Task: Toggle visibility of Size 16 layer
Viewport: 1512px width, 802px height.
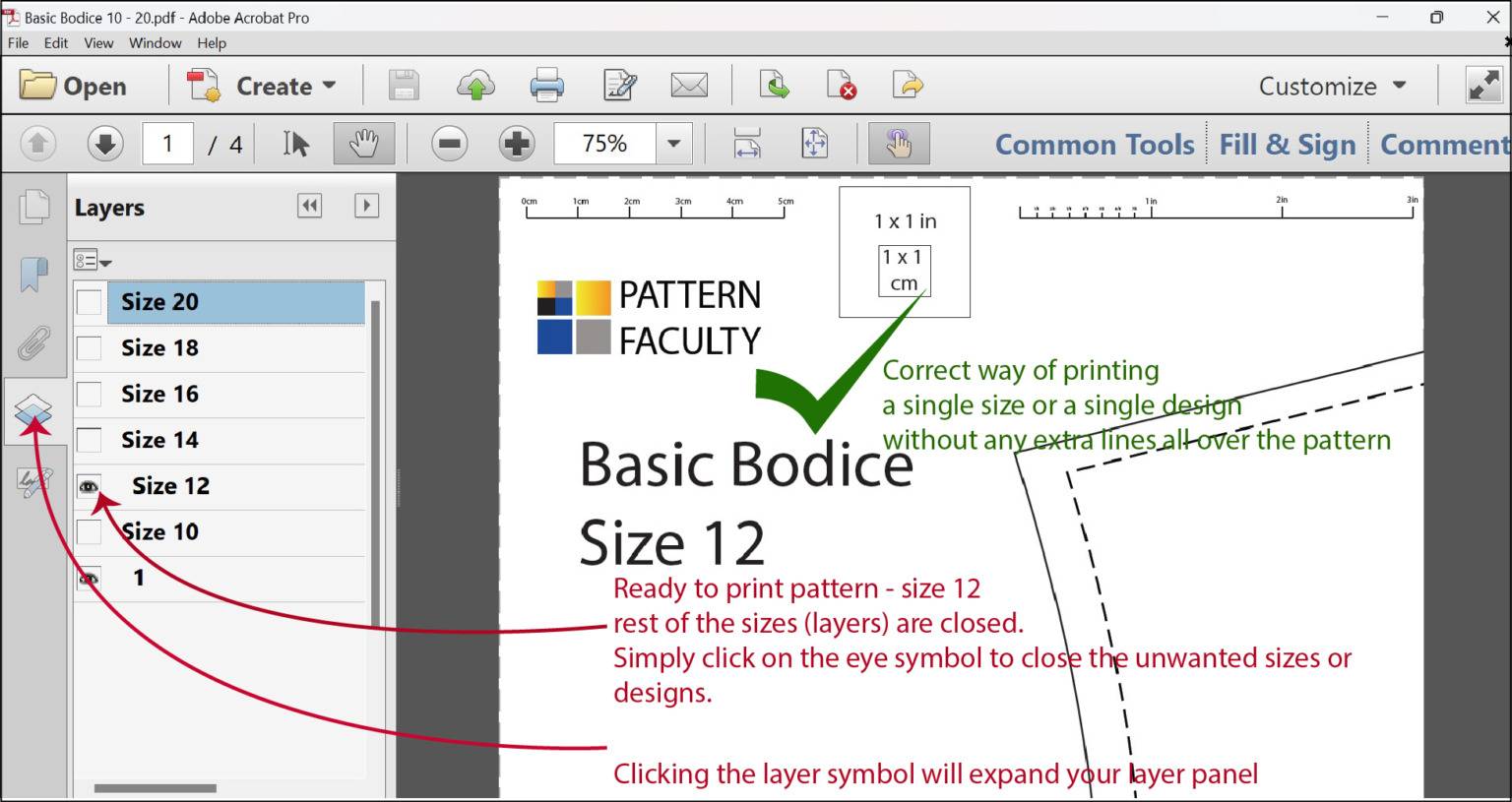Action: [x=89, y=395]
